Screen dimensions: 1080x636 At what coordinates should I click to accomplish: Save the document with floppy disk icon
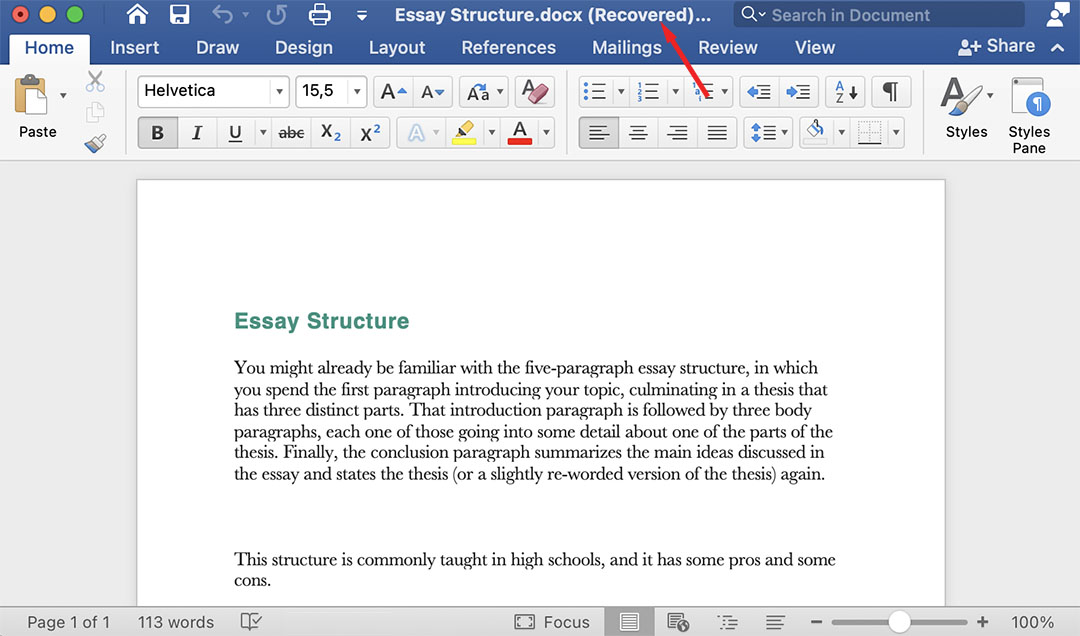[x=179, y=14]
